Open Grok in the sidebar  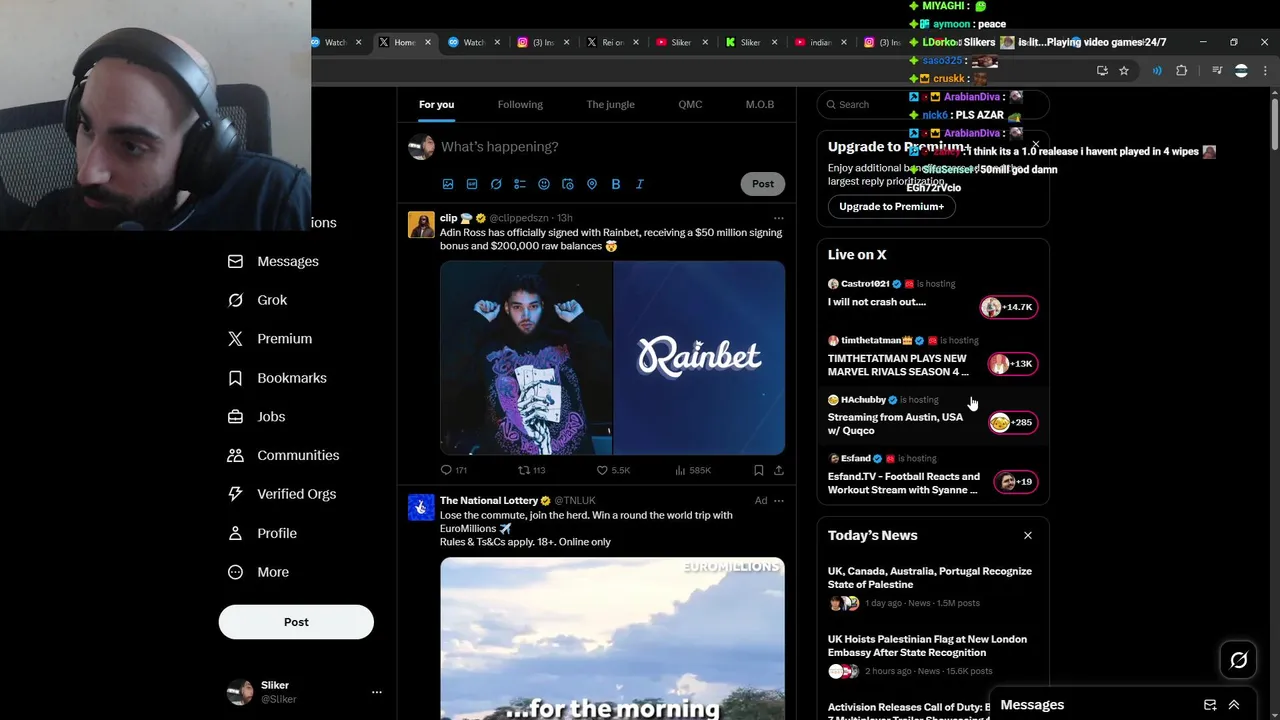(257, 300)
